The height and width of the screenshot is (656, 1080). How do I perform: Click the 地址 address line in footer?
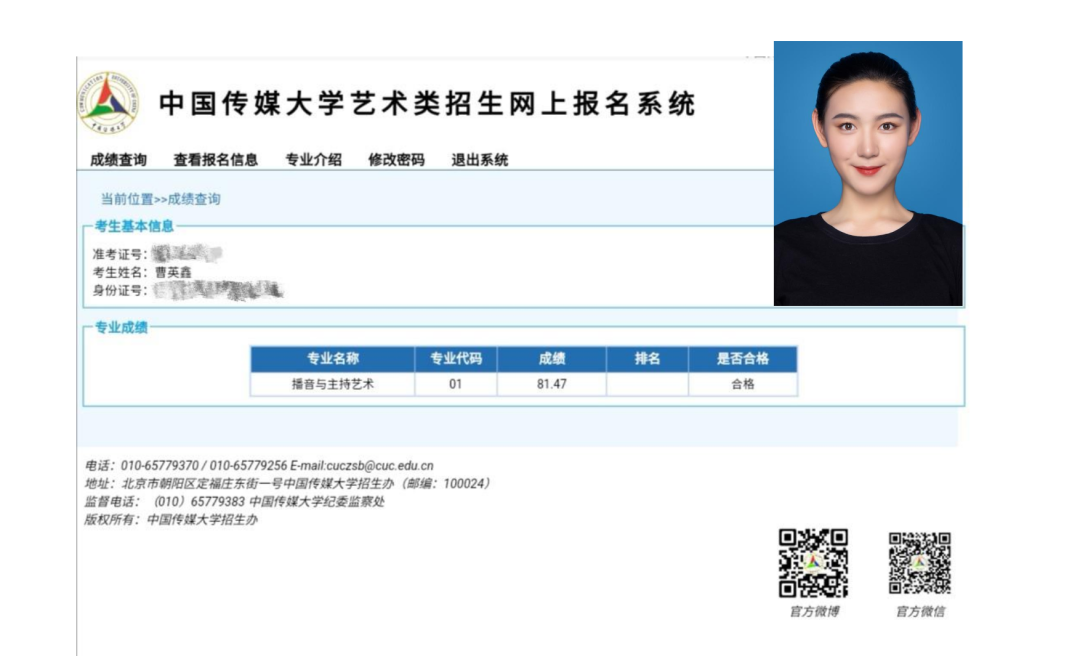pyautogui.click(x=287, y=484)
